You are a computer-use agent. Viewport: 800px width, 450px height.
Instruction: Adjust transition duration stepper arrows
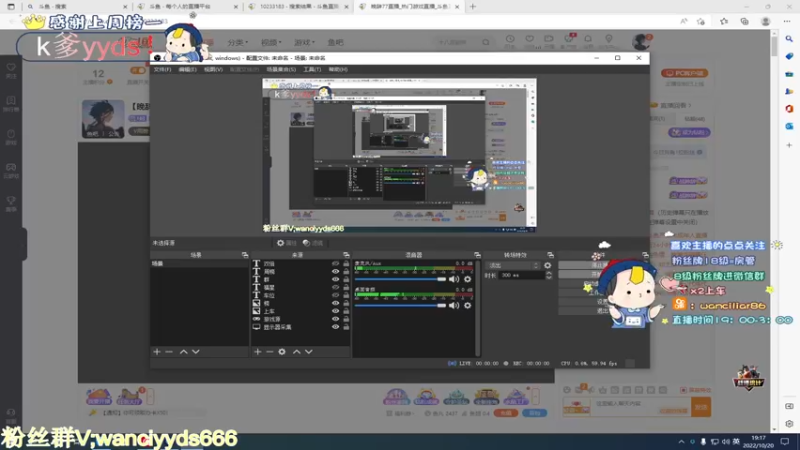point(548,275)
